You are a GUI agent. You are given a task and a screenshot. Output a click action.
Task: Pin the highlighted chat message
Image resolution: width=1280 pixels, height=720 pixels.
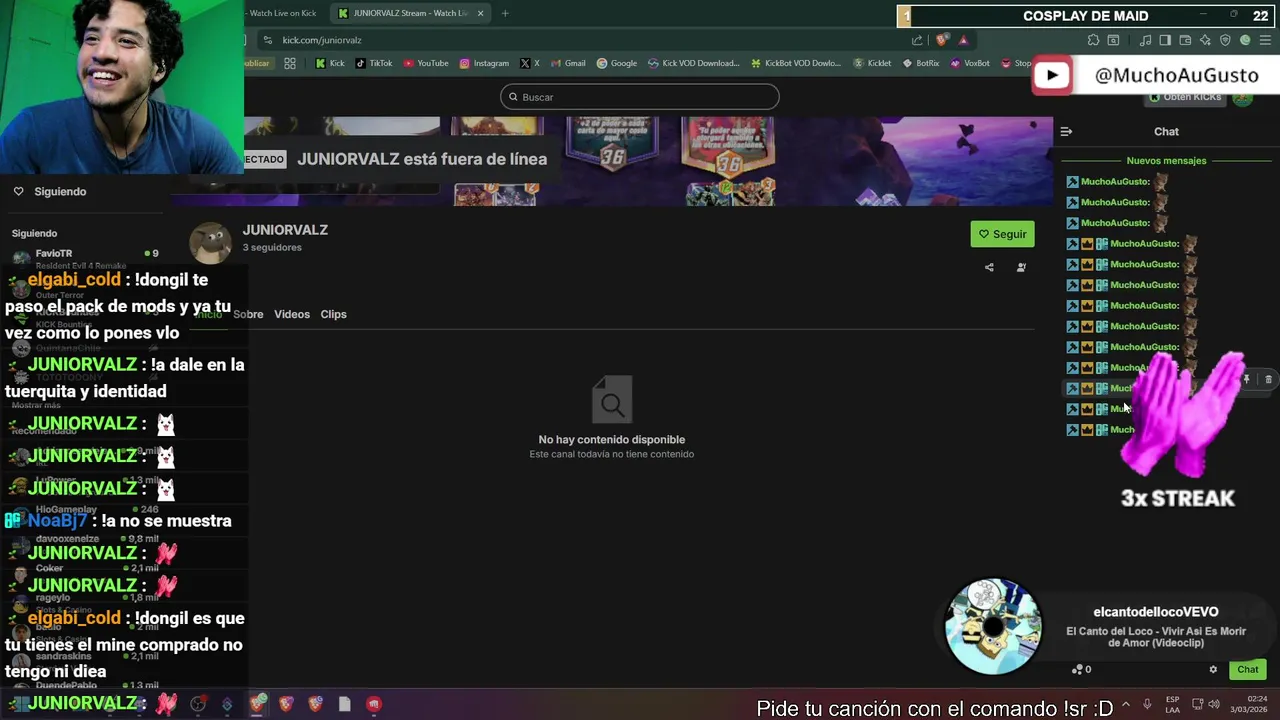click(1246, 379)
